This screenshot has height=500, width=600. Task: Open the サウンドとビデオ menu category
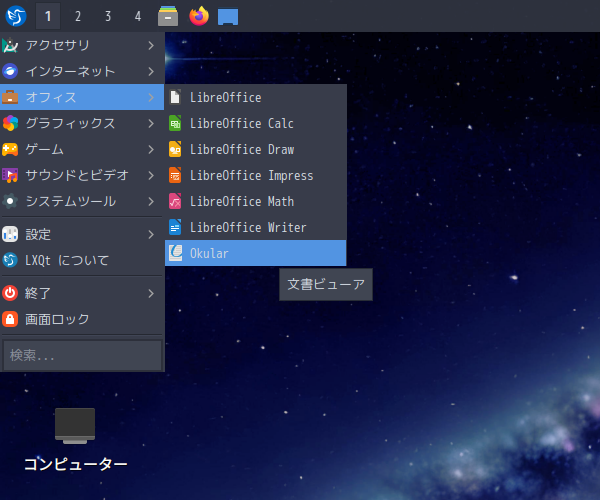82,175
